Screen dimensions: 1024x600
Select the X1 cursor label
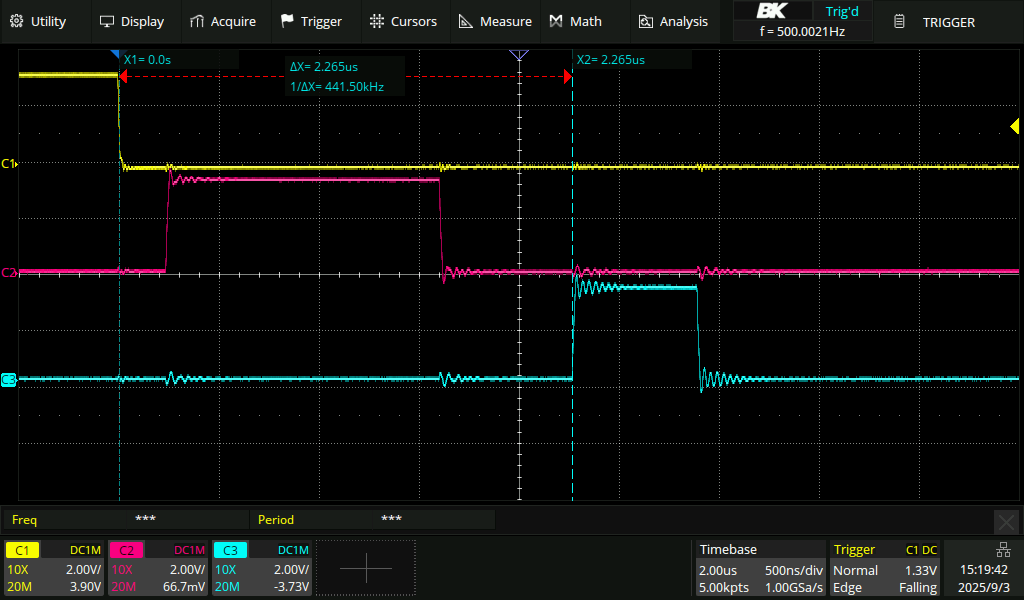coord(148,59)
